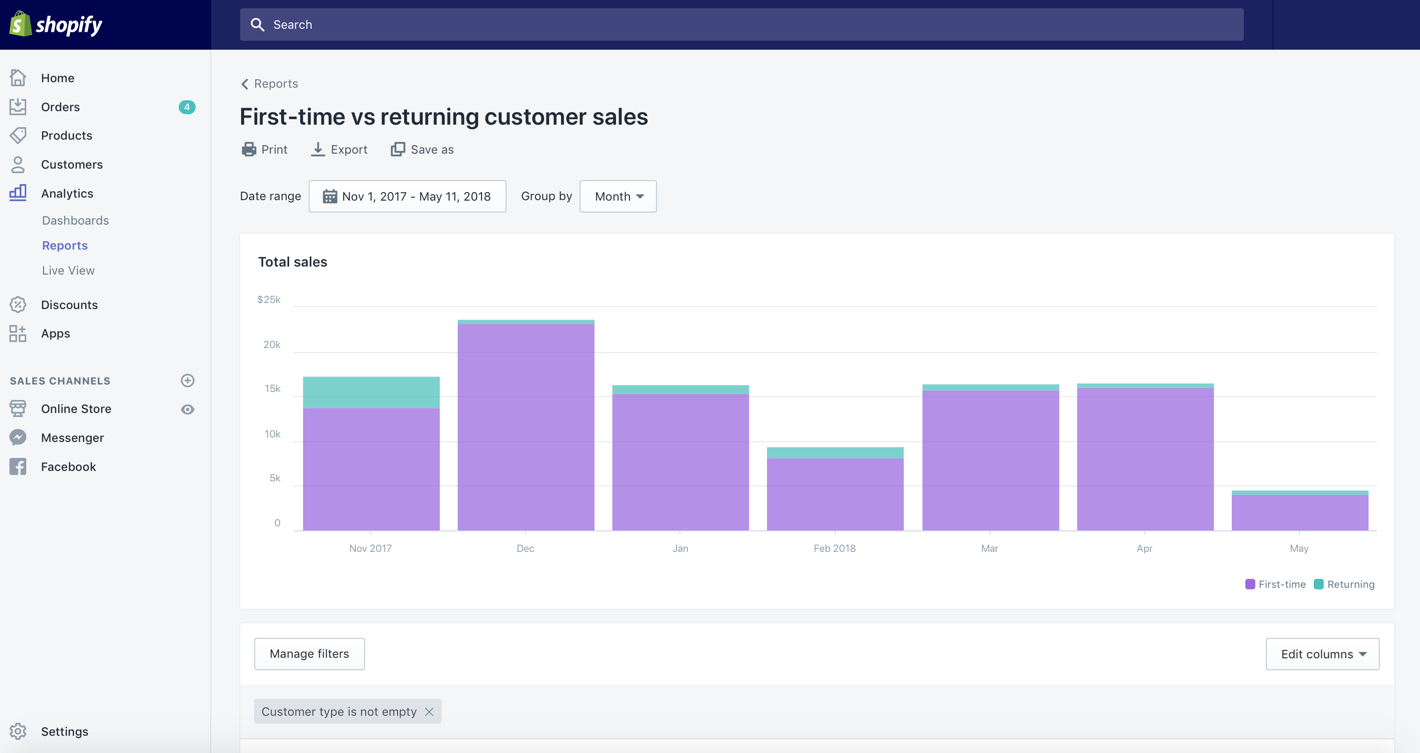Open the Group by Month dropdown
Image resolution: width=1420 pixels, height=753 pixels.
[x=618, y=196]
